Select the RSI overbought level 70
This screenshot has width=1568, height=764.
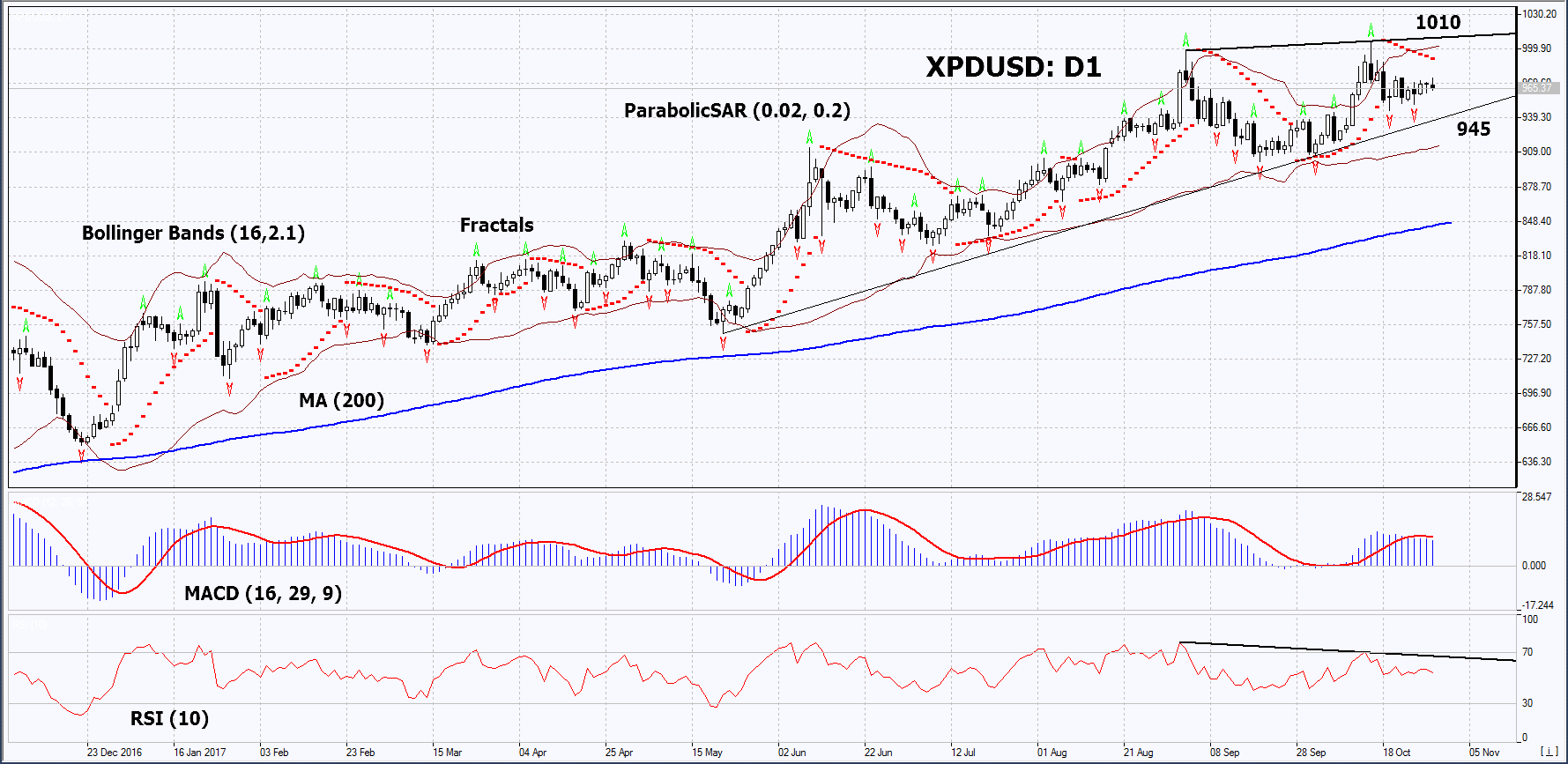1527,652
